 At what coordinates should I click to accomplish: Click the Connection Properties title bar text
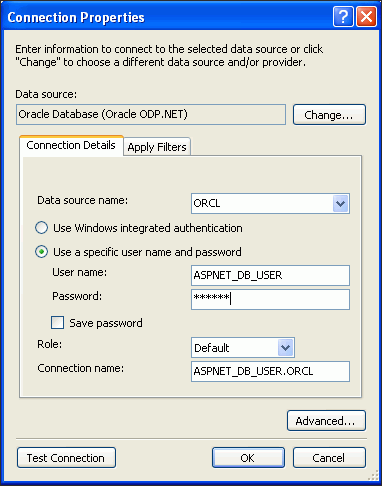[76, 17]
